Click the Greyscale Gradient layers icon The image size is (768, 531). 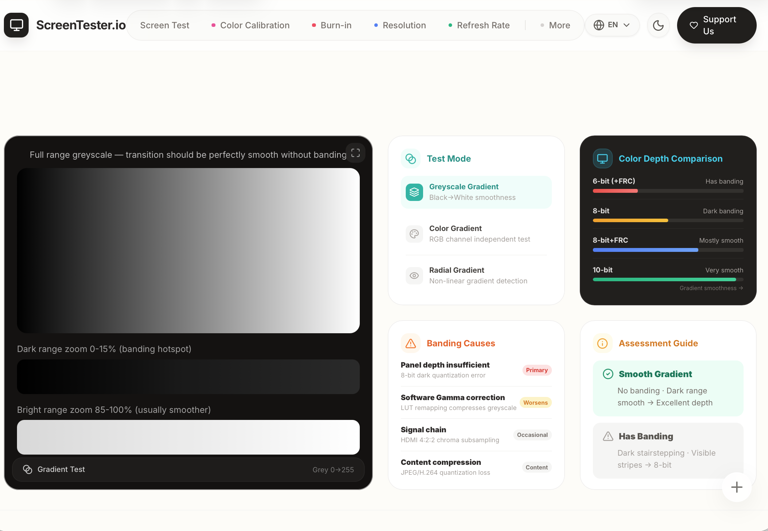click(414, 192)
